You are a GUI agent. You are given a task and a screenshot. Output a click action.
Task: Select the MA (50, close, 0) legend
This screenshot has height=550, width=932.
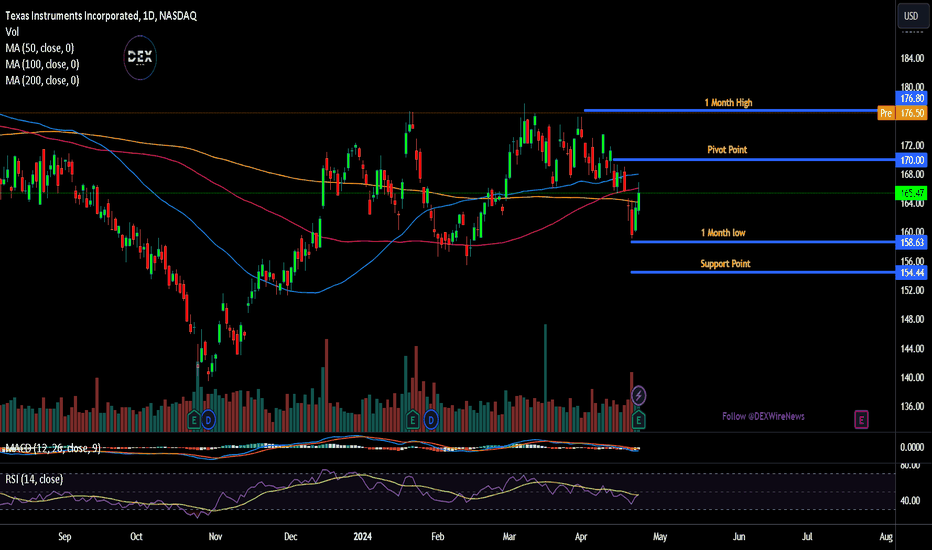[x=40, y=48]
